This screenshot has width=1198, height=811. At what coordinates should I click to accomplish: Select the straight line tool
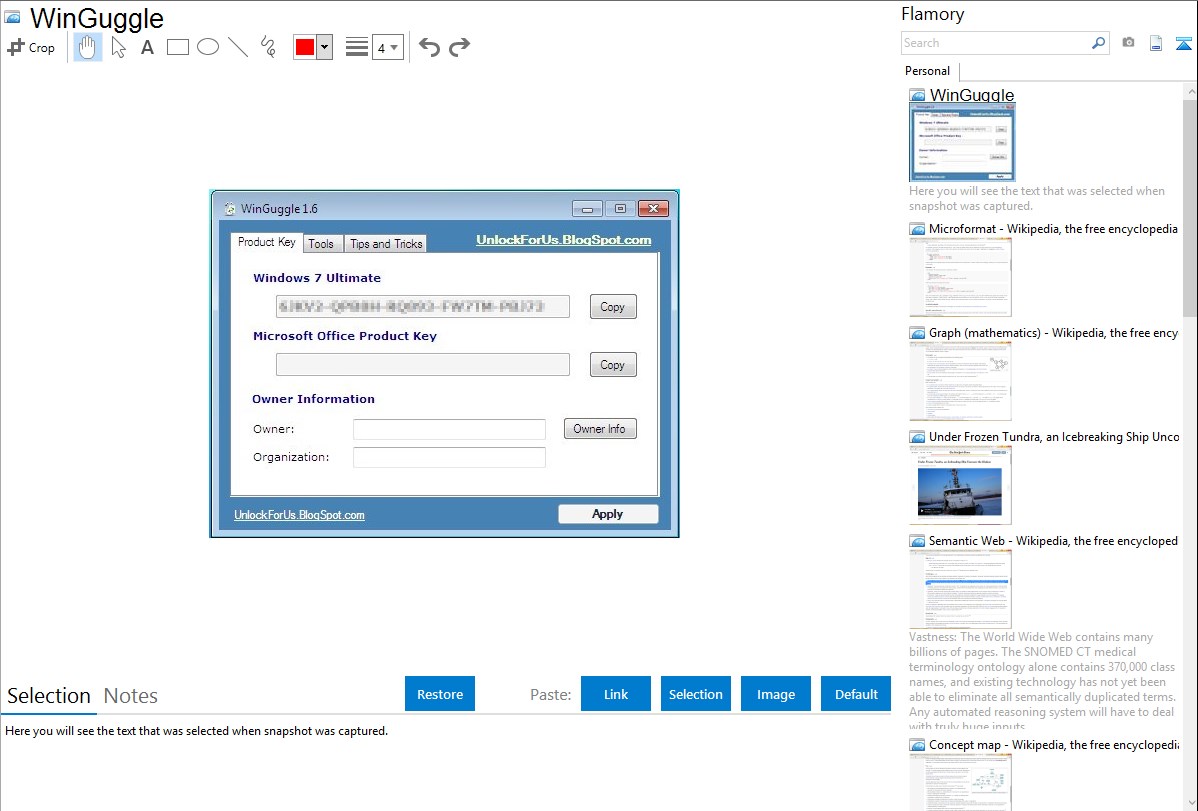238,47
